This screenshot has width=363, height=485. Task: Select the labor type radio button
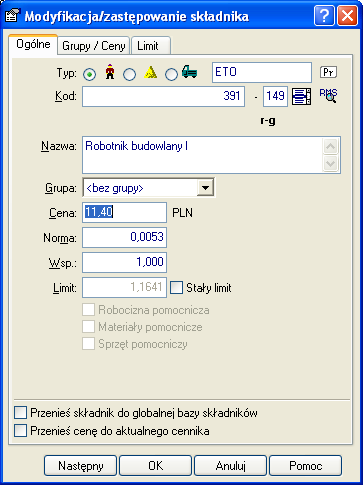point(89,74)
